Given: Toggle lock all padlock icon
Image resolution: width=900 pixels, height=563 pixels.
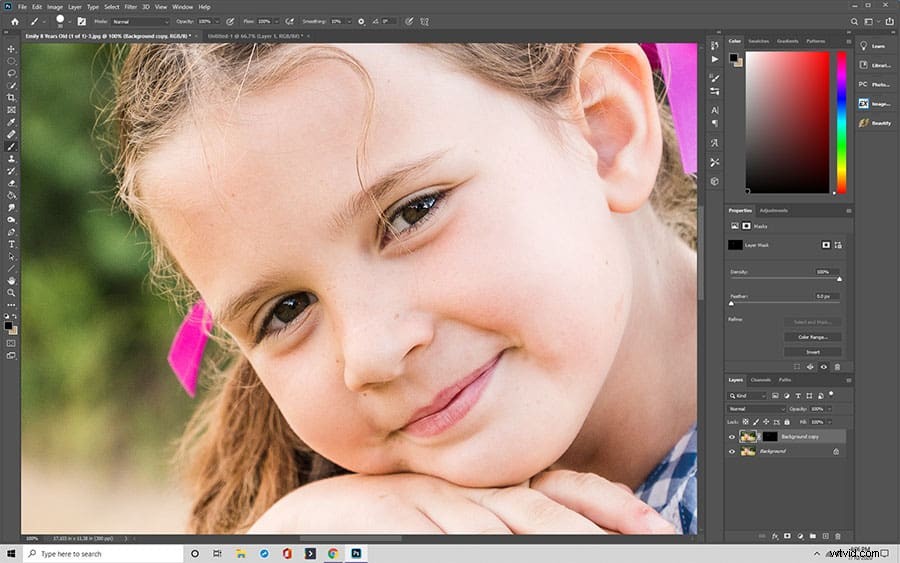Looking at the screenshot, I should pos(787,422).
